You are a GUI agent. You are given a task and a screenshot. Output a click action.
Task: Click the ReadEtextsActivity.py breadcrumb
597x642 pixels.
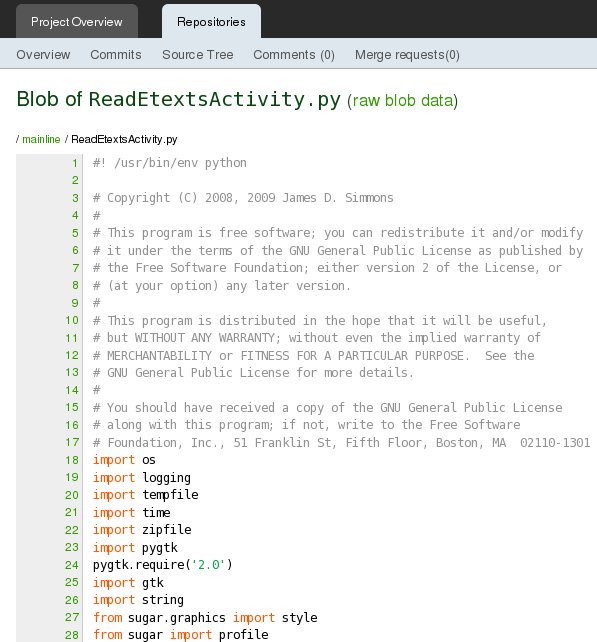click(x=124, y=139)
